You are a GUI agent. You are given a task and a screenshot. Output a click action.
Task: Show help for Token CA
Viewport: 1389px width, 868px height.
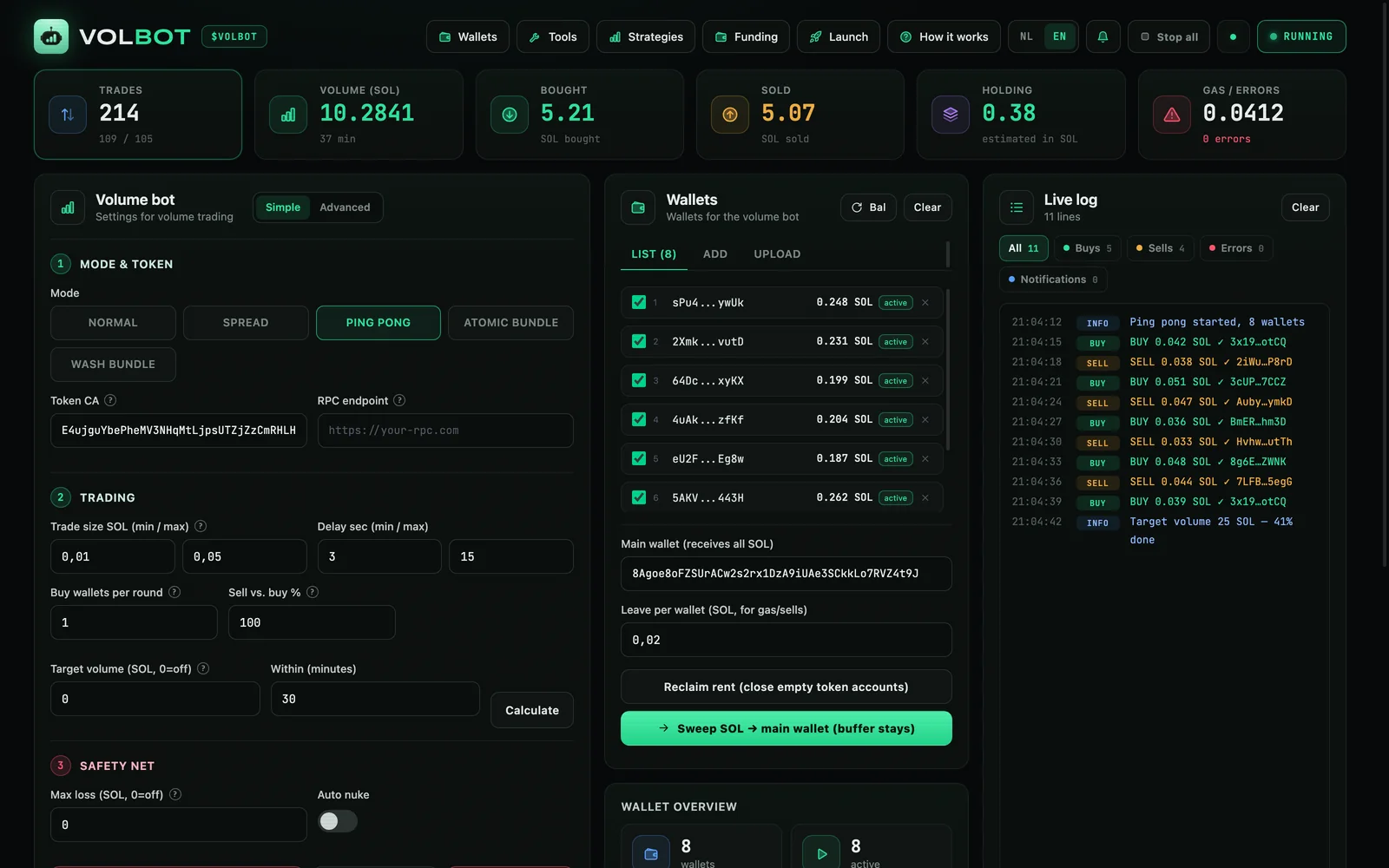110,400
